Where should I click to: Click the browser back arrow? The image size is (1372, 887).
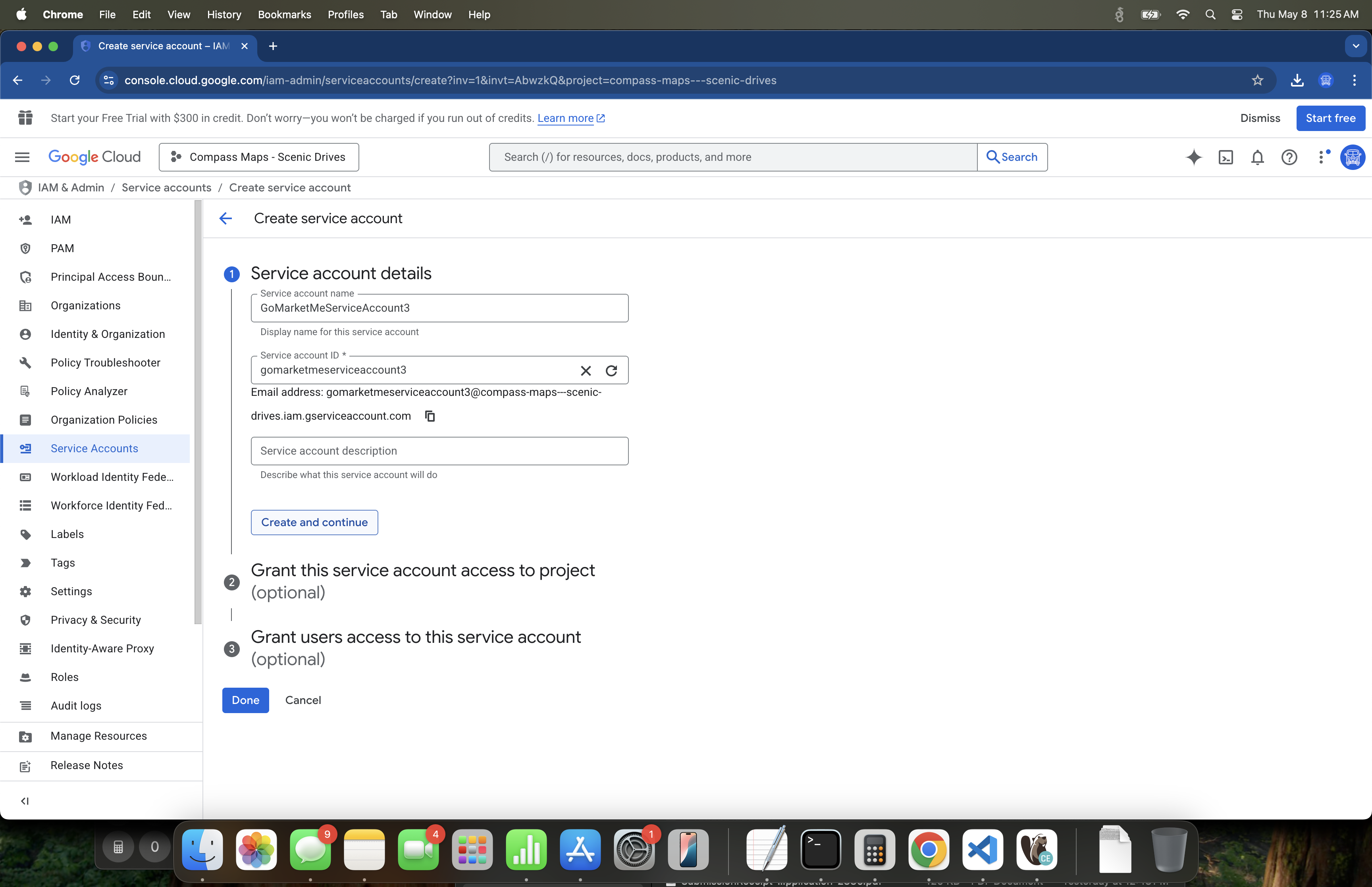(18, 80)
